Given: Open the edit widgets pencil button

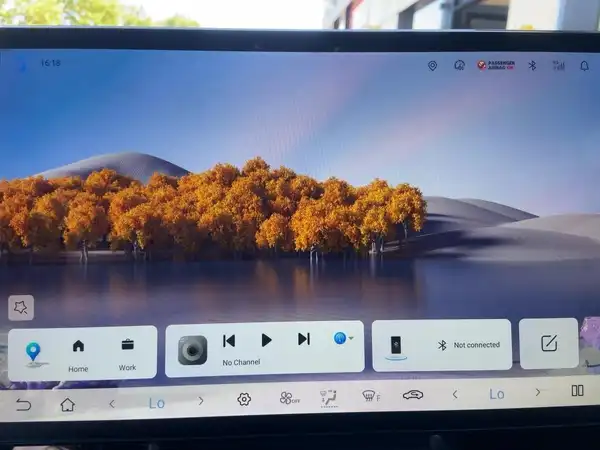Looking at the screenshot, I should [549, 343].
